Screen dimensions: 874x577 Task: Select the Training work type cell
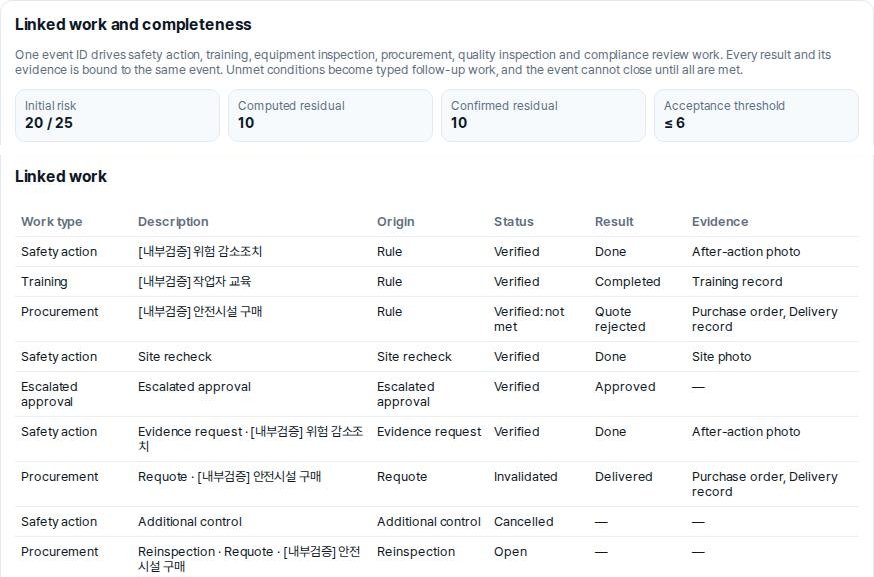point(44,282)
